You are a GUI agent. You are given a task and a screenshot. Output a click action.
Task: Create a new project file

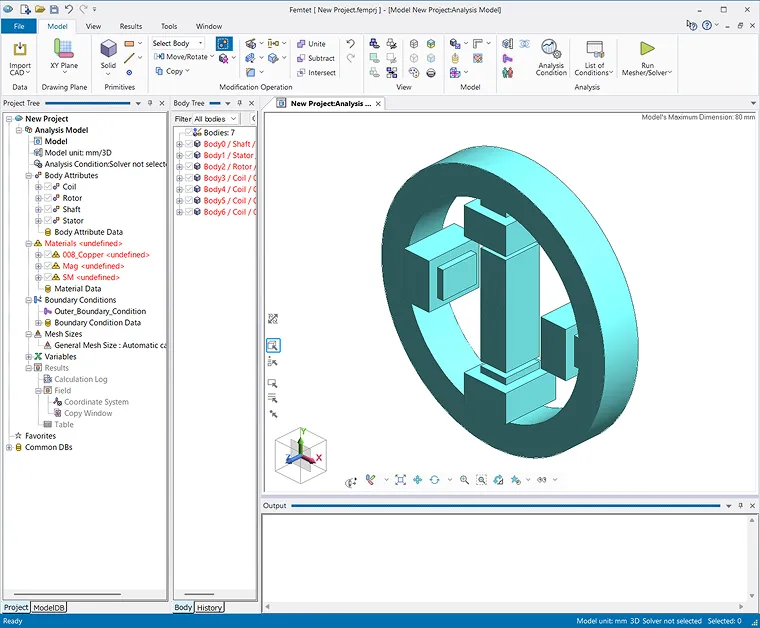coord(25,9)
